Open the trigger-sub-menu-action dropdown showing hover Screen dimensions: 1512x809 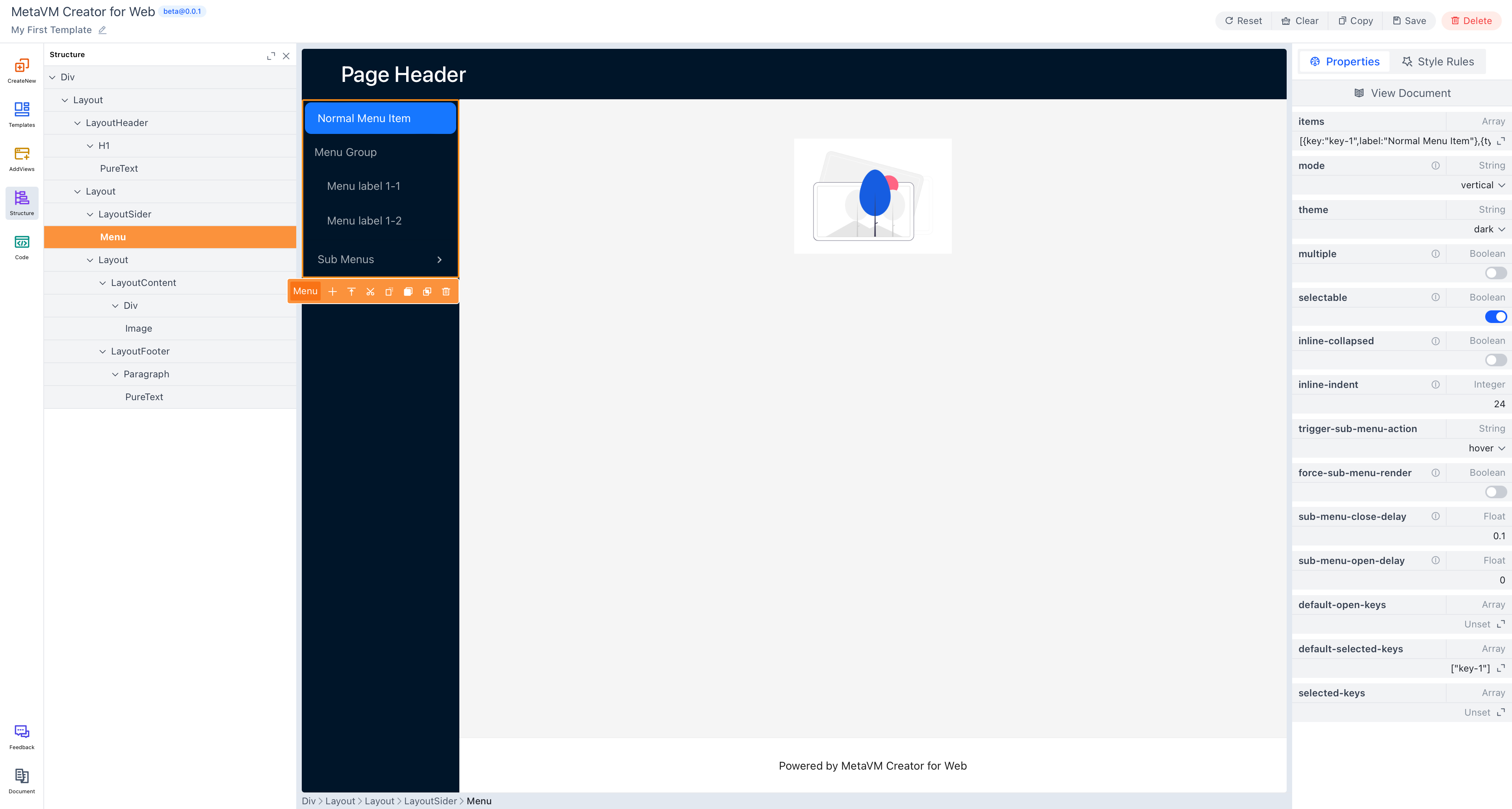[x=1487, y=448]
